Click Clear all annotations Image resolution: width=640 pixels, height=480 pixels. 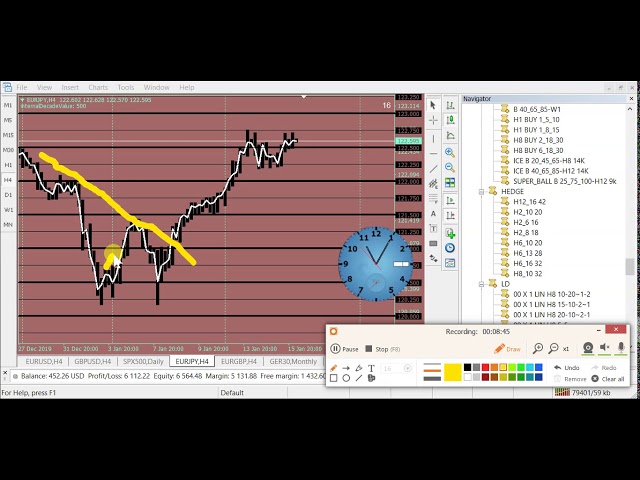607,379
